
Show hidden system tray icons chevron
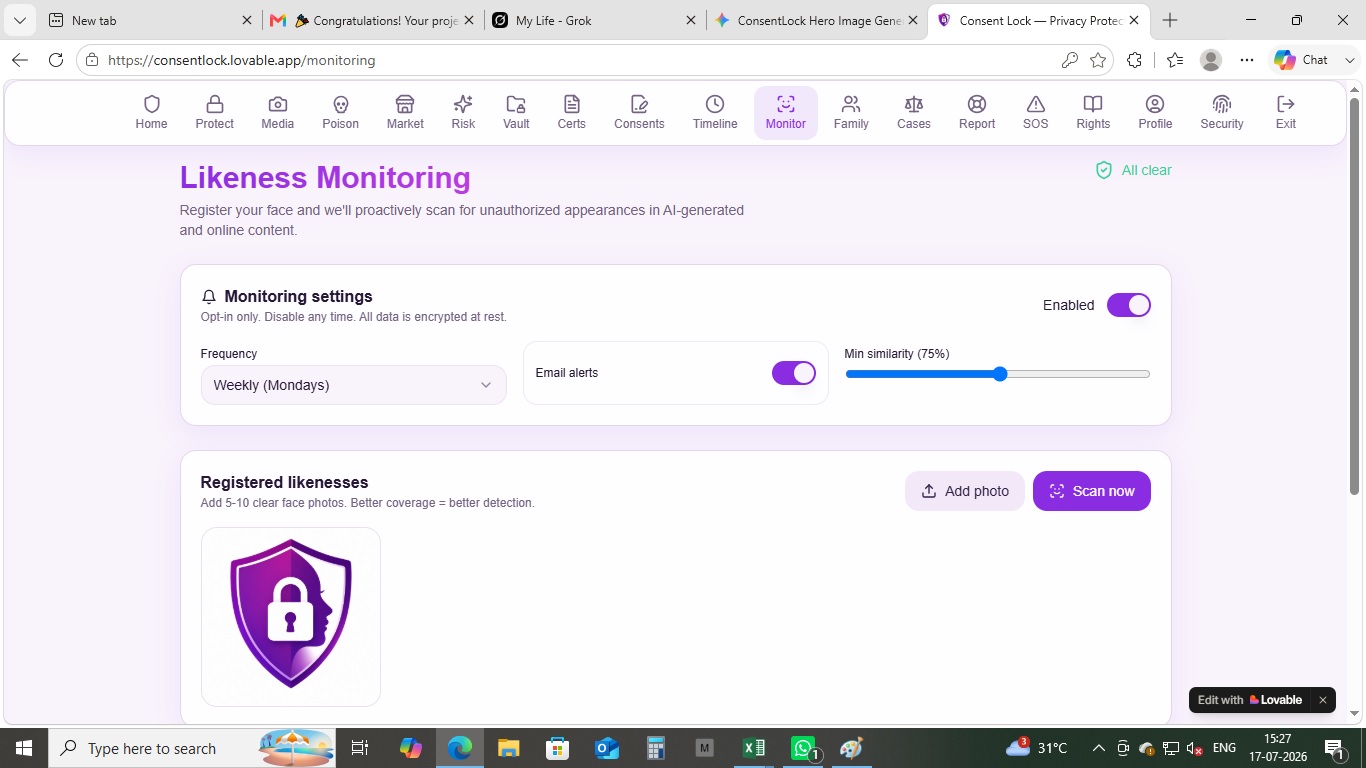point(1098,748)
